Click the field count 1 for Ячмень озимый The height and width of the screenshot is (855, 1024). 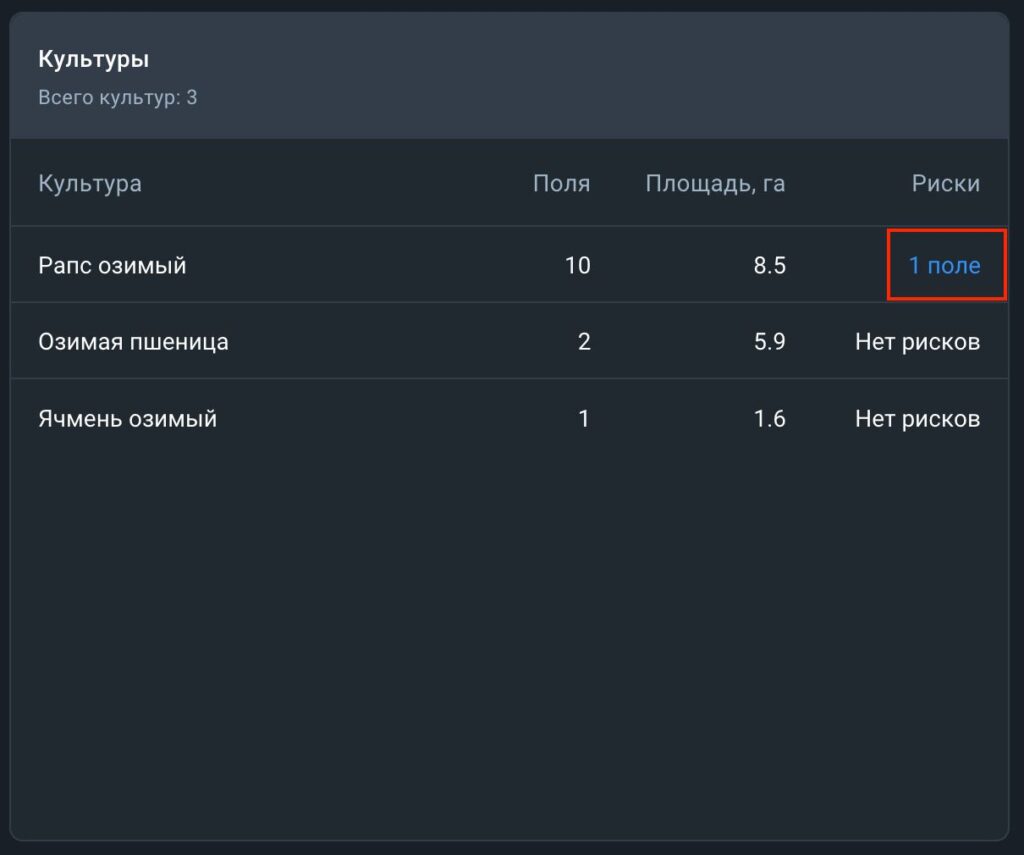click(x=584, y=418)
